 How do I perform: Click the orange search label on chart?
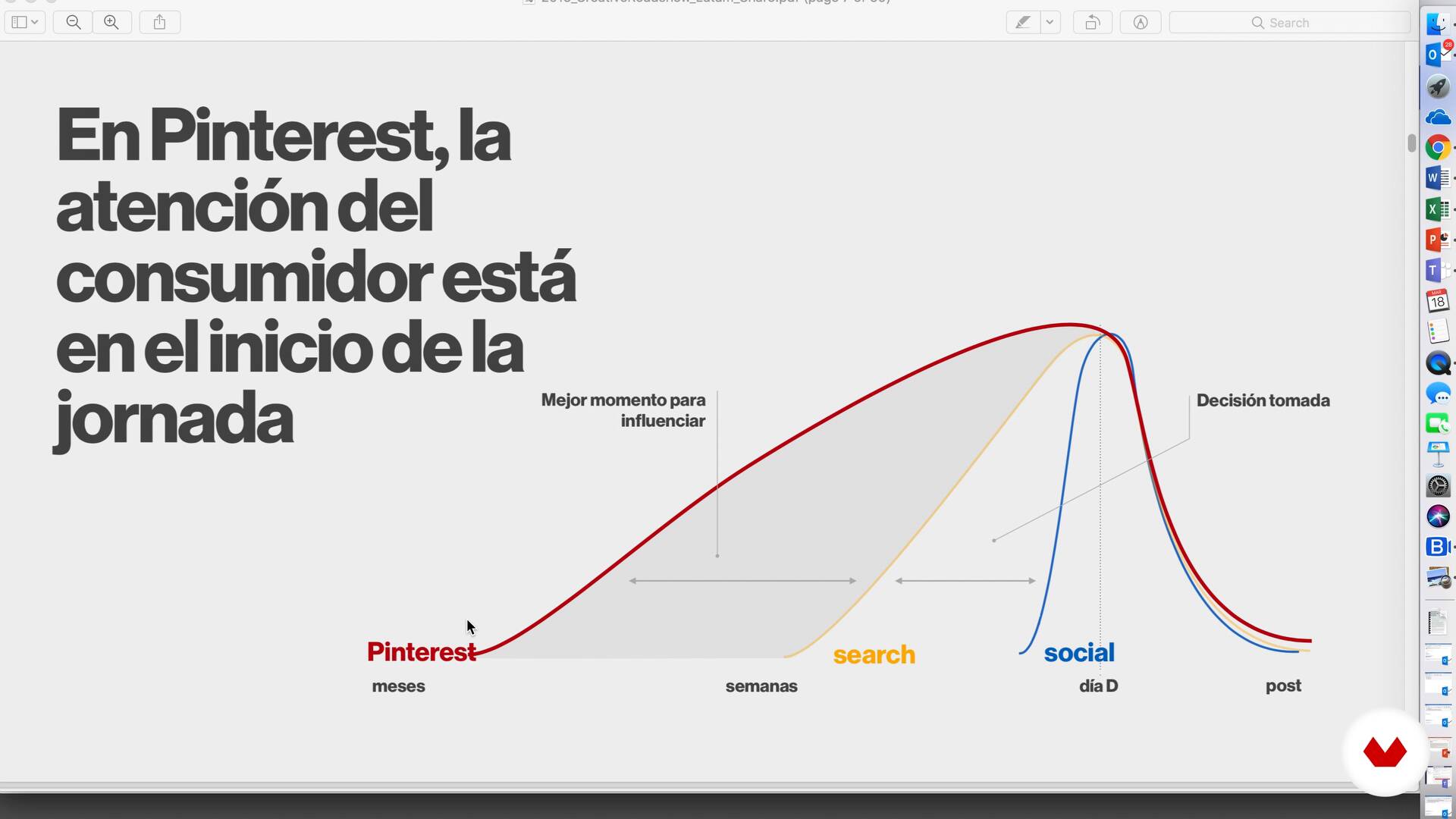tap(874, 654)
